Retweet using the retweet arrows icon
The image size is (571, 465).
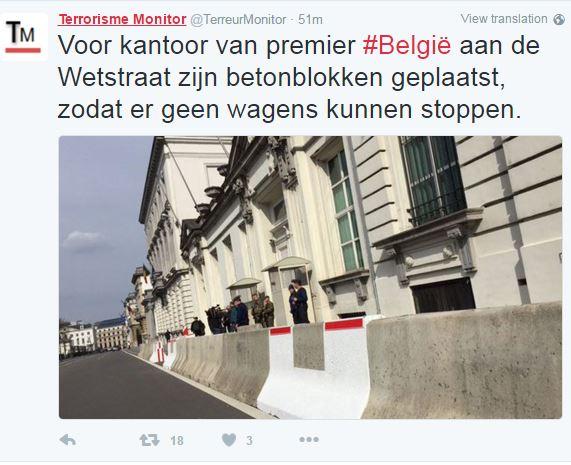click(x=150, y=440)
